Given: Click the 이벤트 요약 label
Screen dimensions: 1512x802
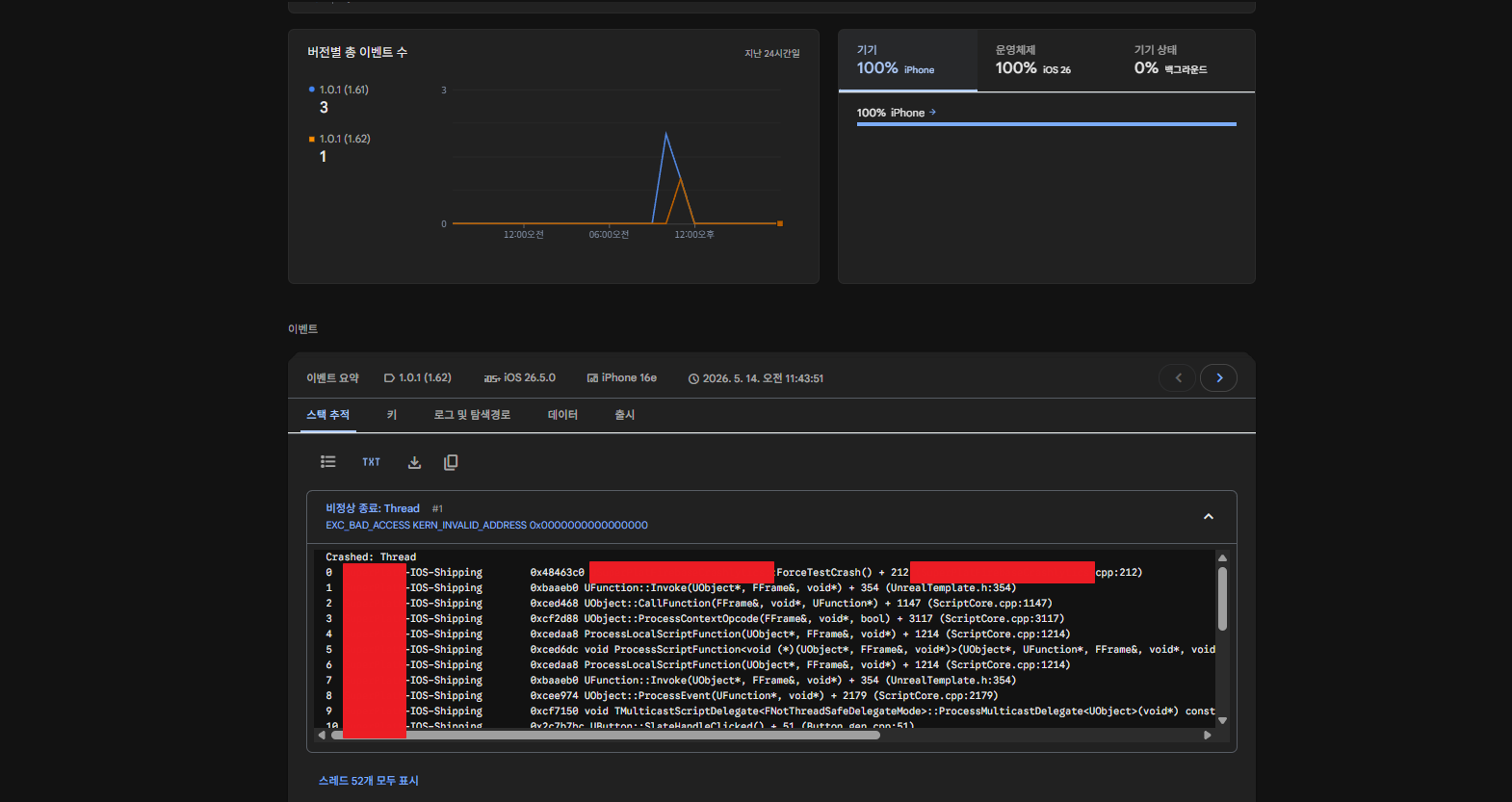Looking at the screenshot, I should coord(332,378).
